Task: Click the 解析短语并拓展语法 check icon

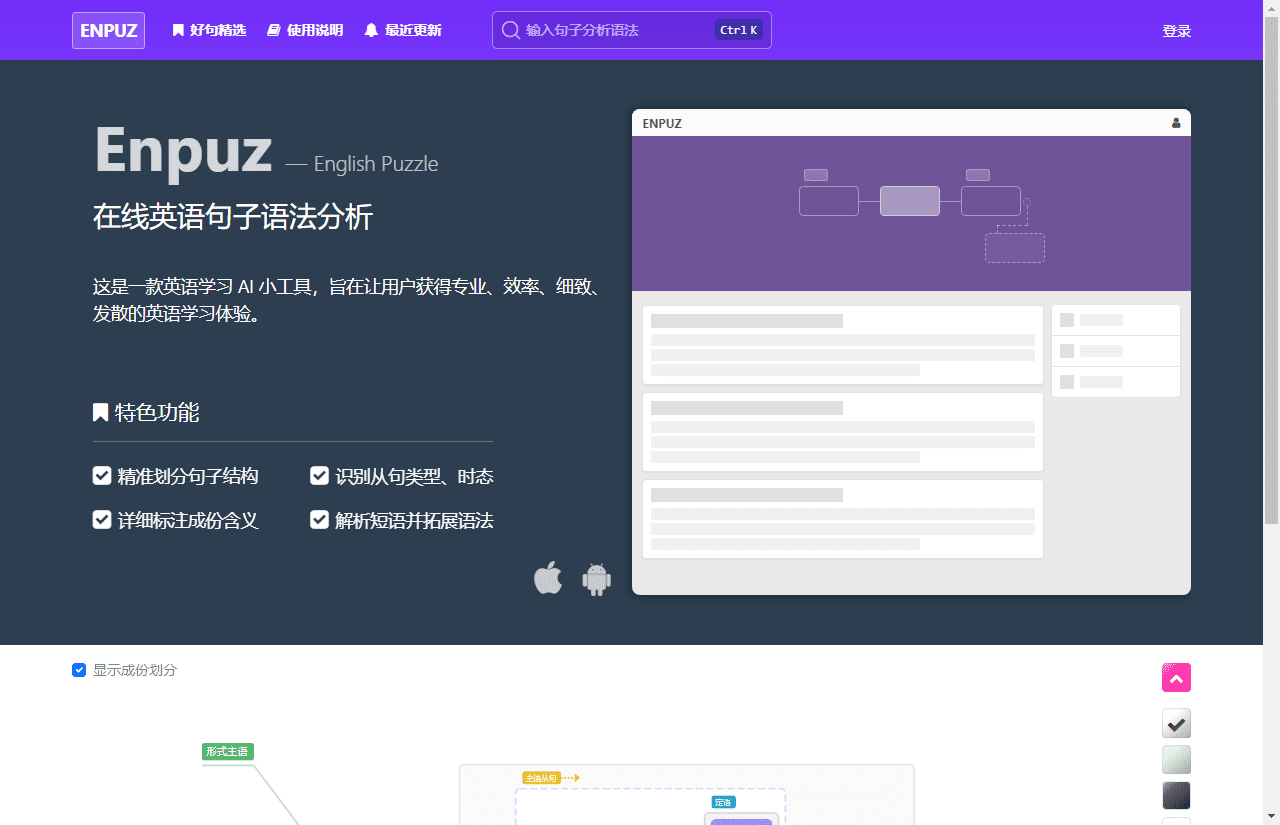Action: point(320,520)
